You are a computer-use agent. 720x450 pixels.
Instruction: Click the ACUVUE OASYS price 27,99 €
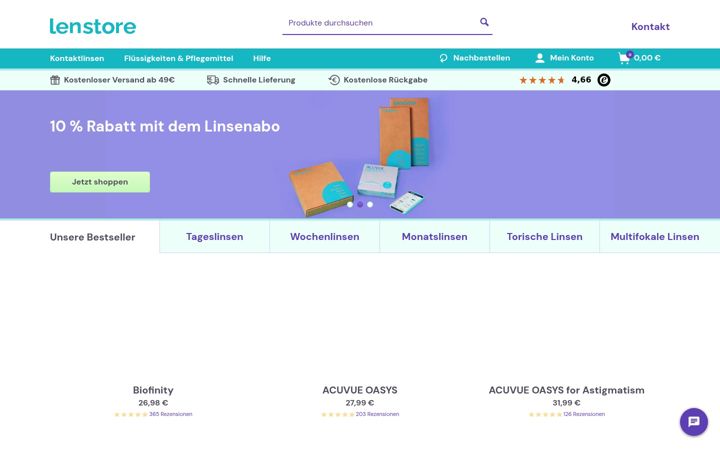[x=360, y=403]
